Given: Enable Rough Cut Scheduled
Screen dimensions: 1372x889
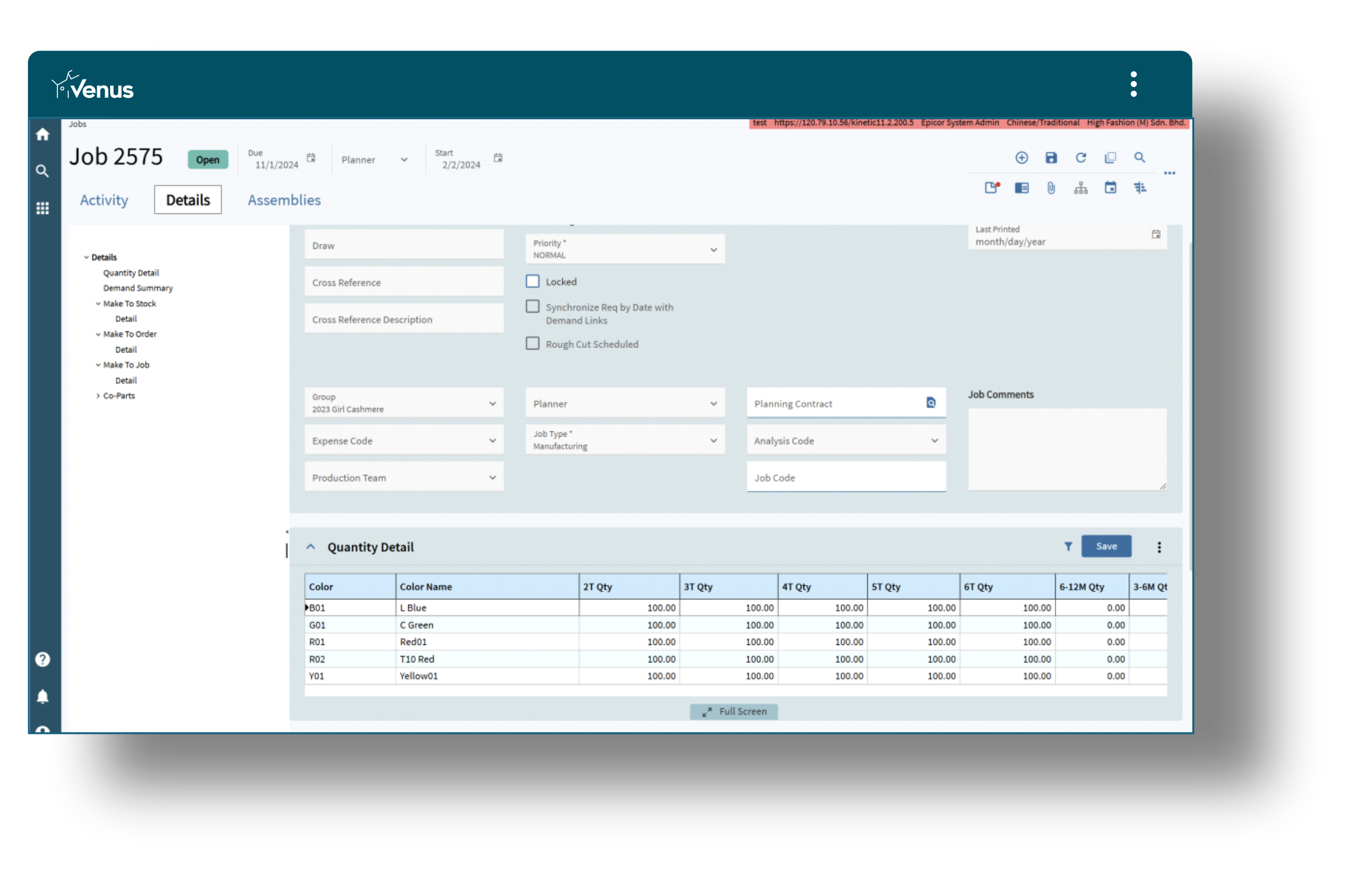Looking at the screenshot, I should point(532,343).
